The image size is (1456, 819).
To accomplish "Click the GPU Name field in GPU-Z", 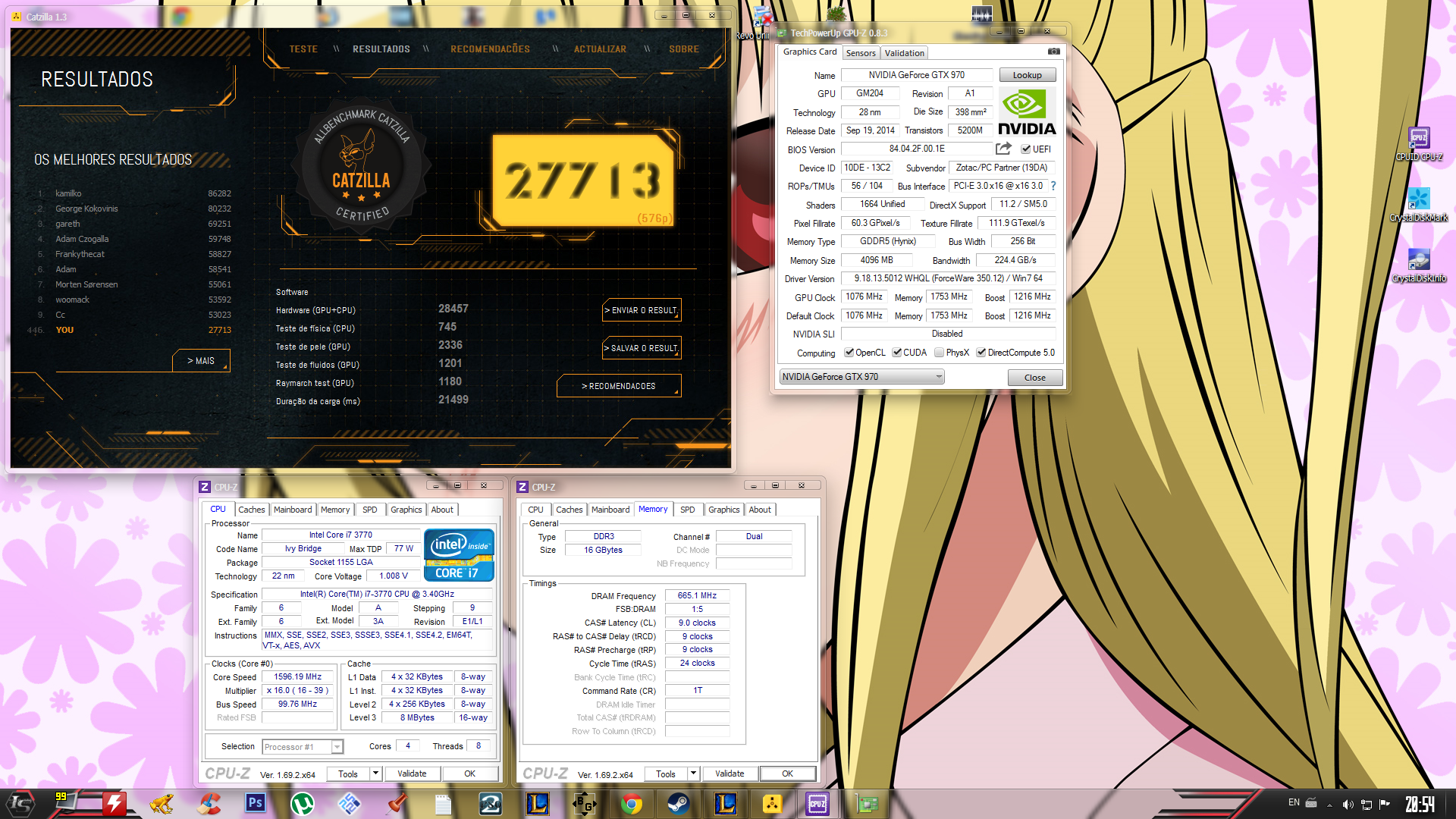I will pos(916,75).
